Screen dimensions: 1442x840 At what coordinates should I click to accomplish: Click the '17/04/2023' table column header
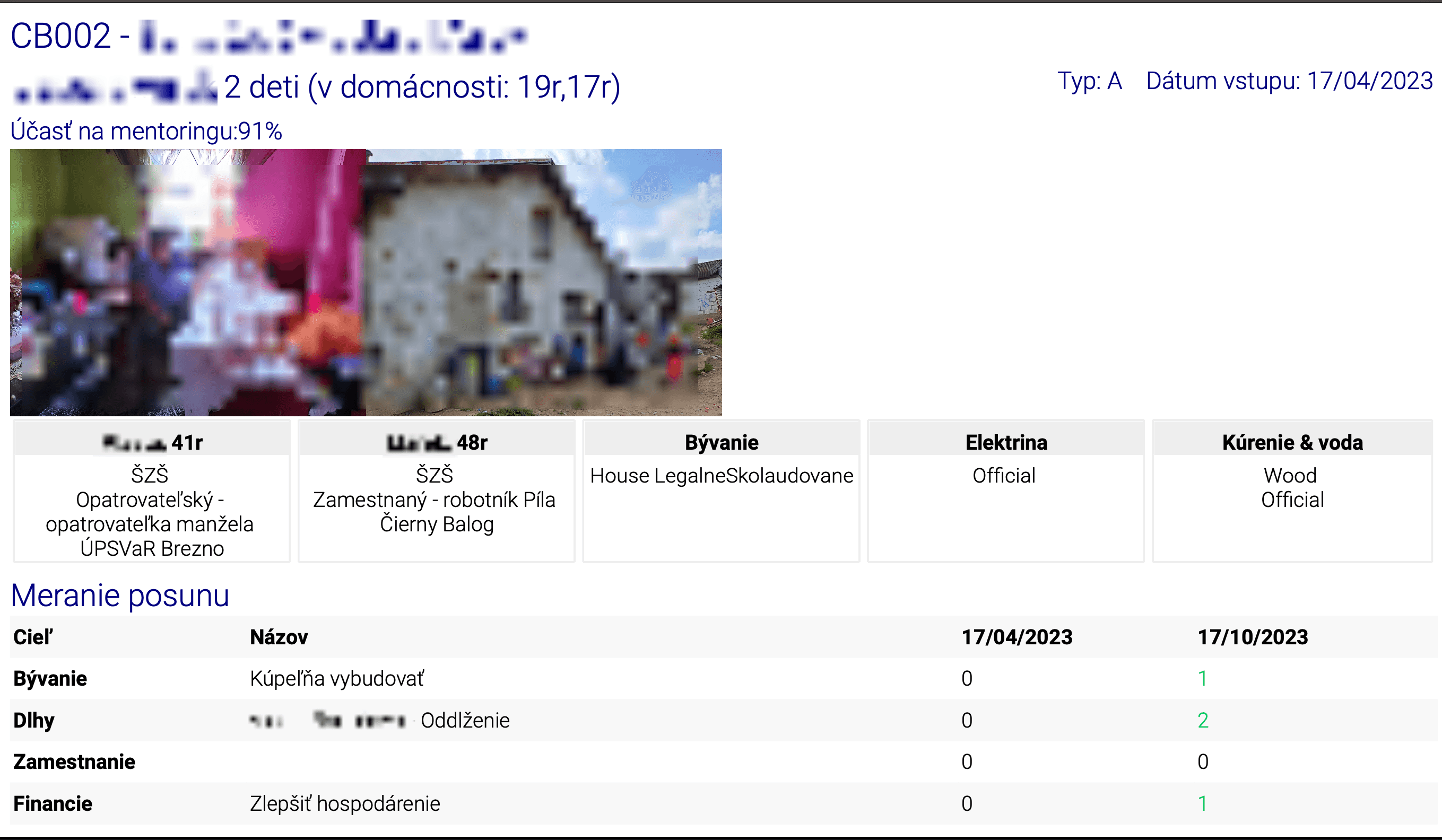click(x=1017, y=637)
